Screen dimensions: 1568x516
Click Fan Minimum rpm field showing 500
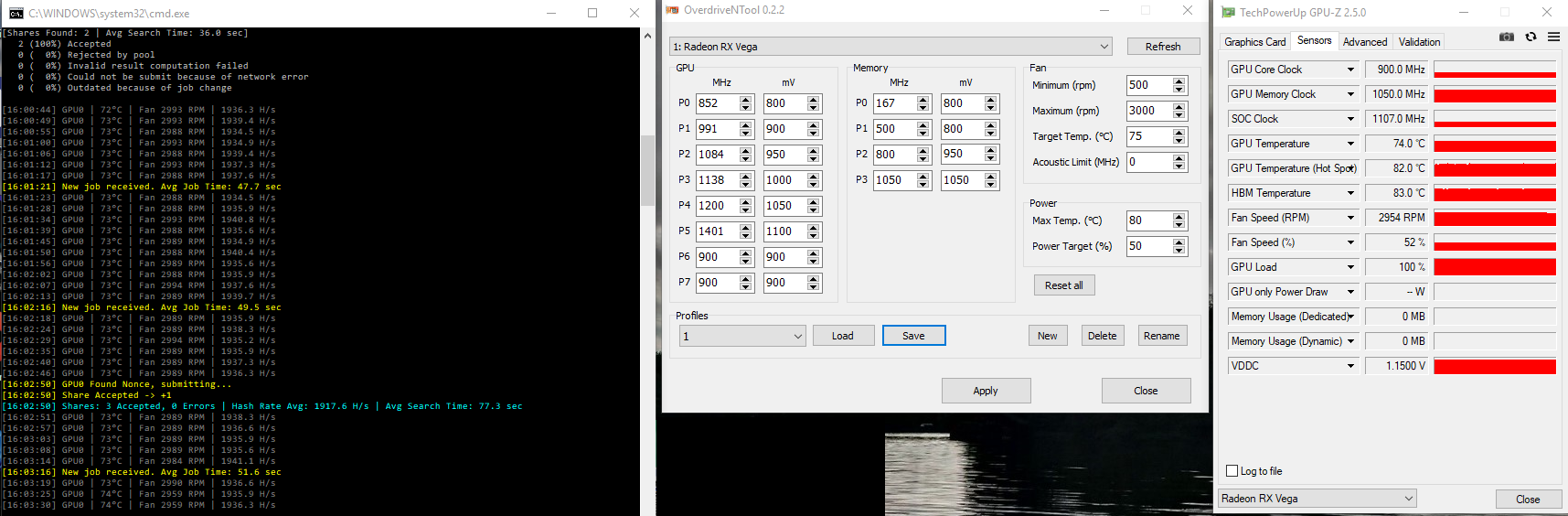tap(1149, 85)
